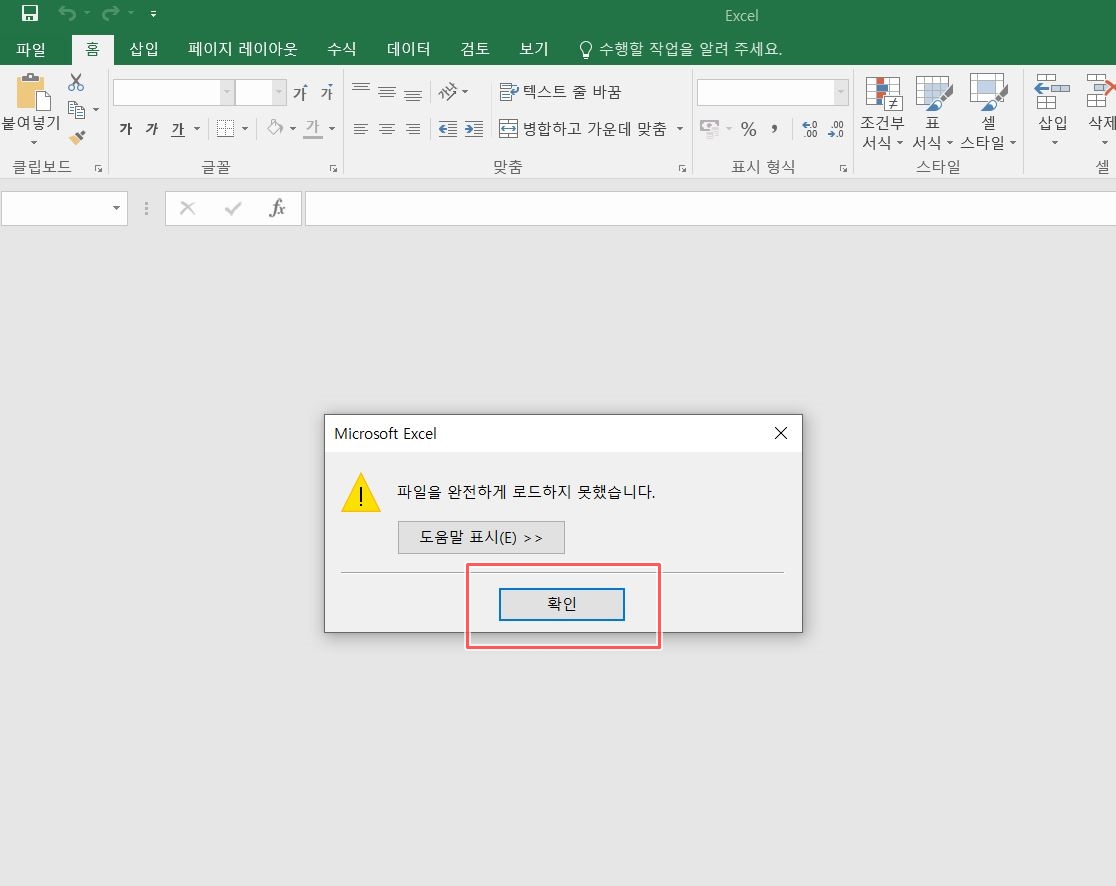Viewport: 1116px width, 886px height.
Task: Click the Name Box field
Action: click(x=64, y=209)
